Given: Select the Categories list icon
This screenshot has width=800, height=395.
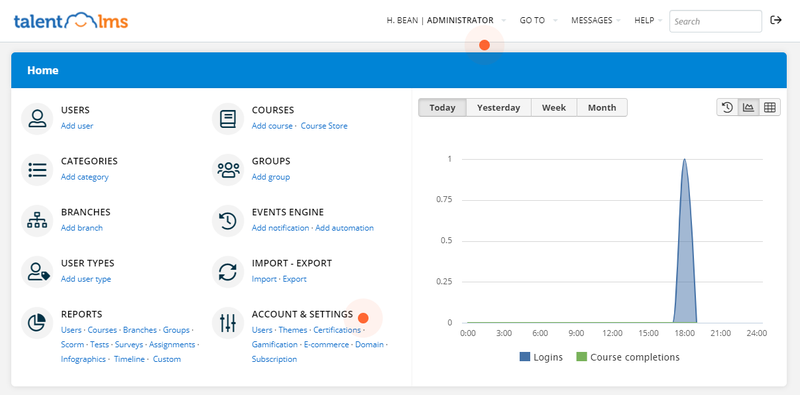Looking at the screenshot, I should tap(37, 169).
